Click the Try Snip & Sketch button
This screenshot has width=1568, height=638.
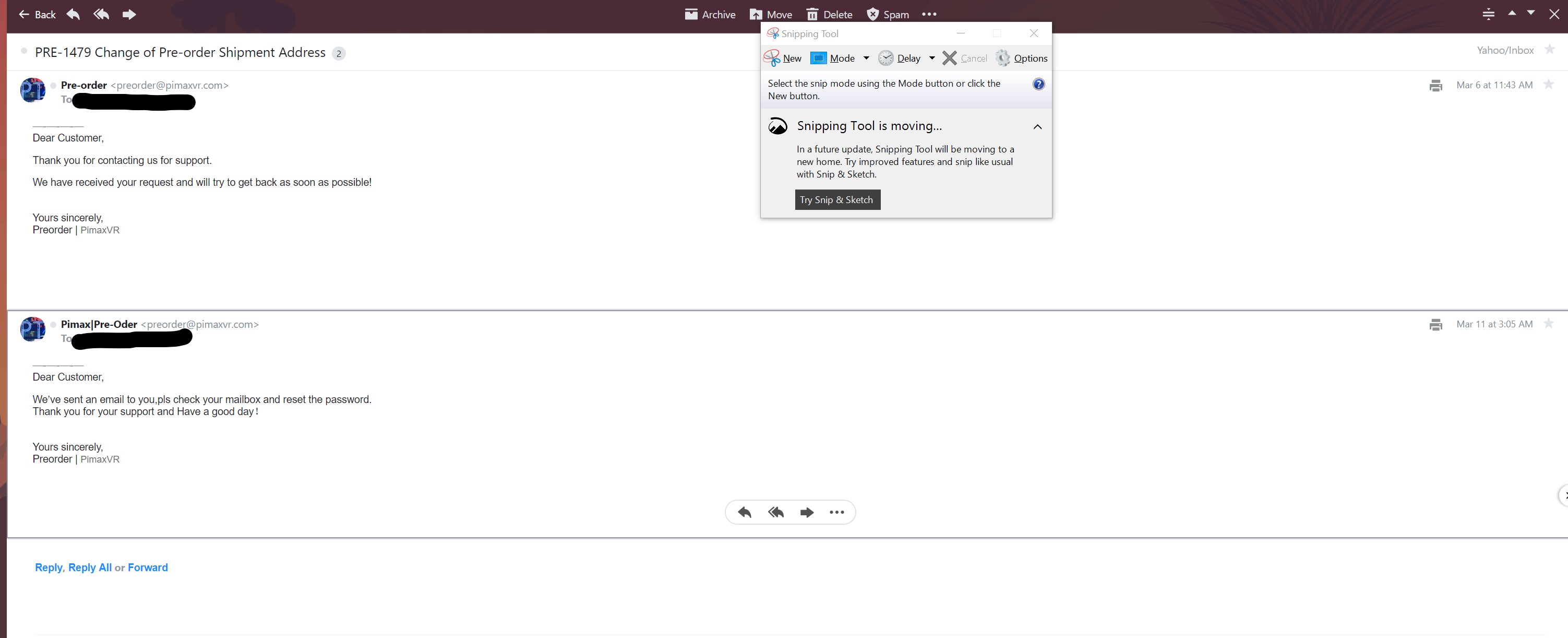tap(837, 199)
